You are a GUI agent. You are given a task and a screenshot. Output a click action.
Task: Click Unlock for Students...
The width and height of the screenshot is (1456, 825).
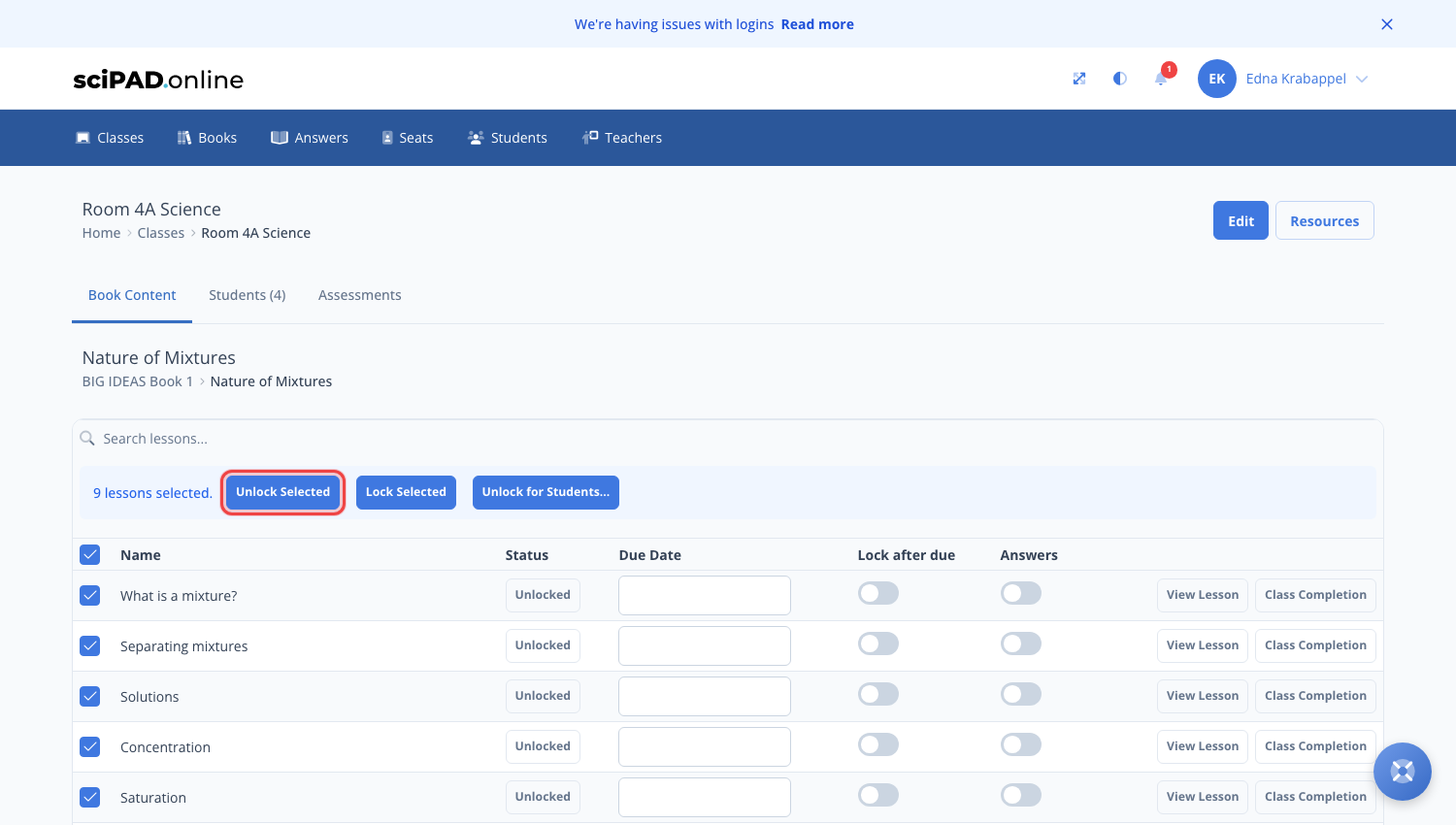click(x=546, y=492)
